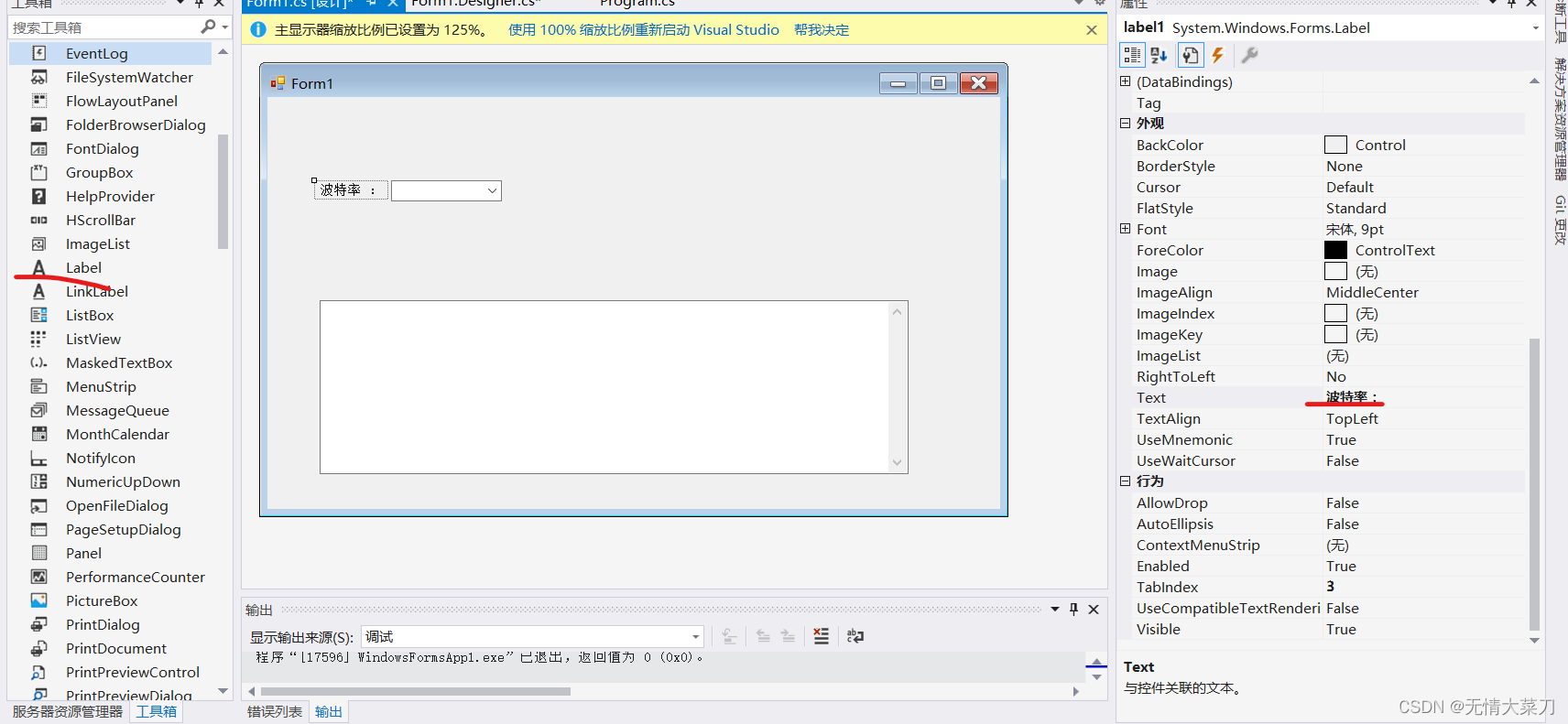Click the NumericUpDown control icon

[x=38, y=481]
